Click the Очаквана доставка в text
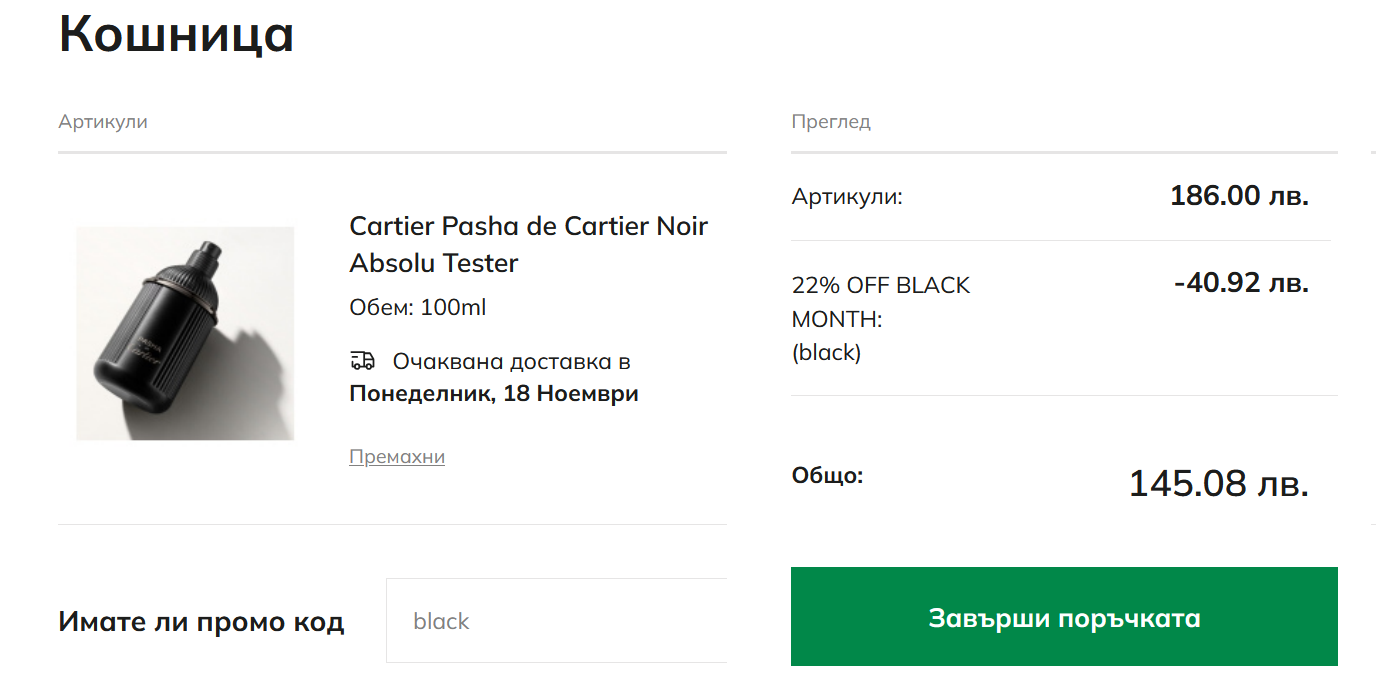Viewport: 1376px width, 697px height. [511, 361]
